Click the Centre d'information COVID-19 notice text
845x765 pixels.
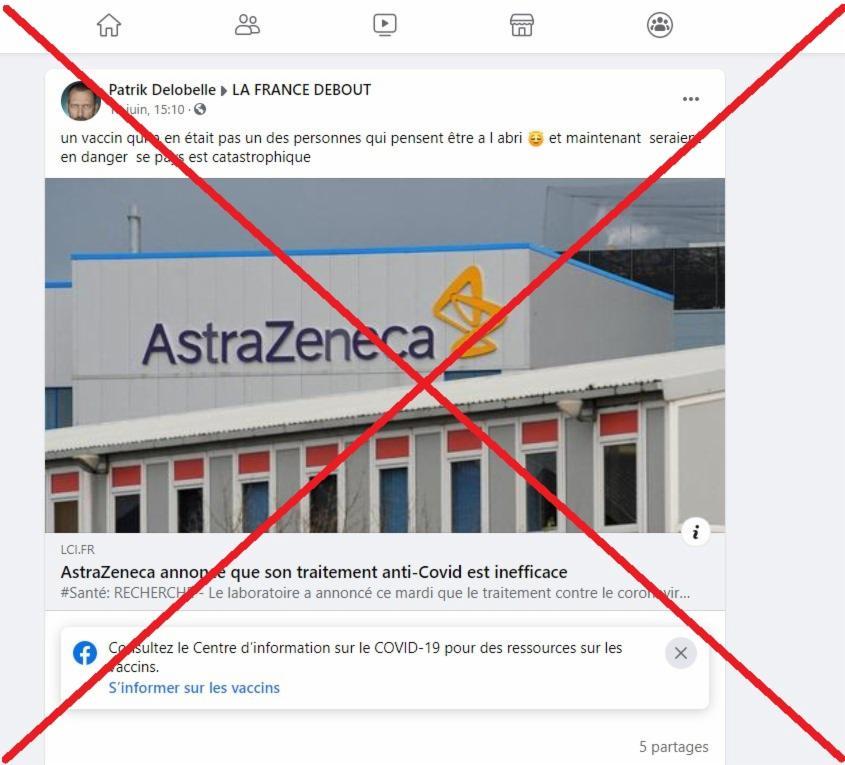tap(365, 657)
